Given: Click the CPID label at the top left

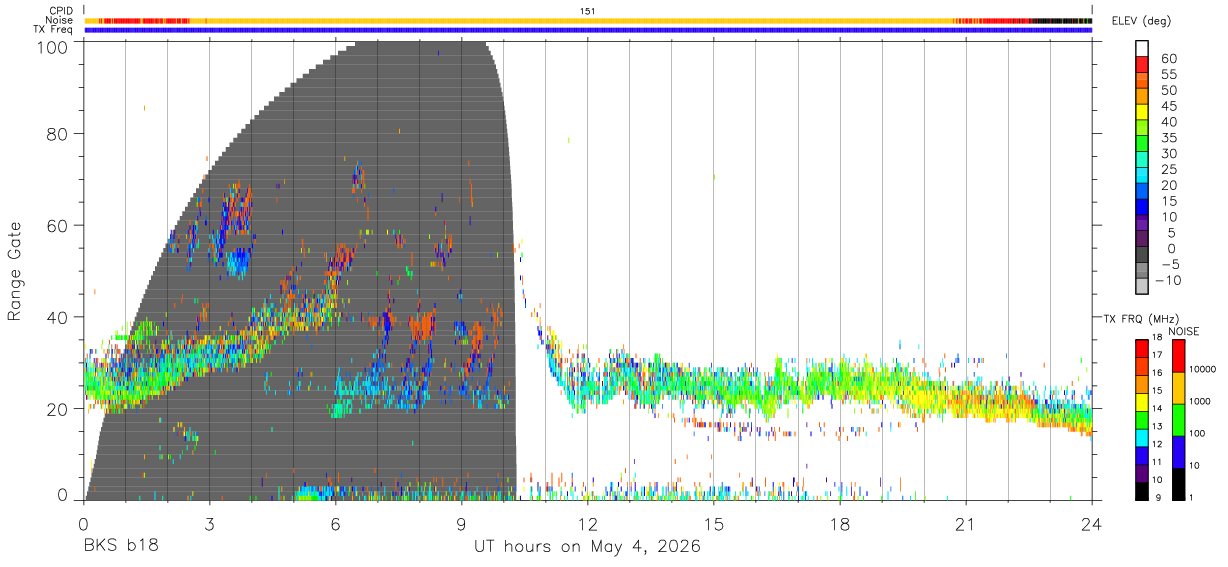Looking at the screenshot, I should [x=60, y=11].
